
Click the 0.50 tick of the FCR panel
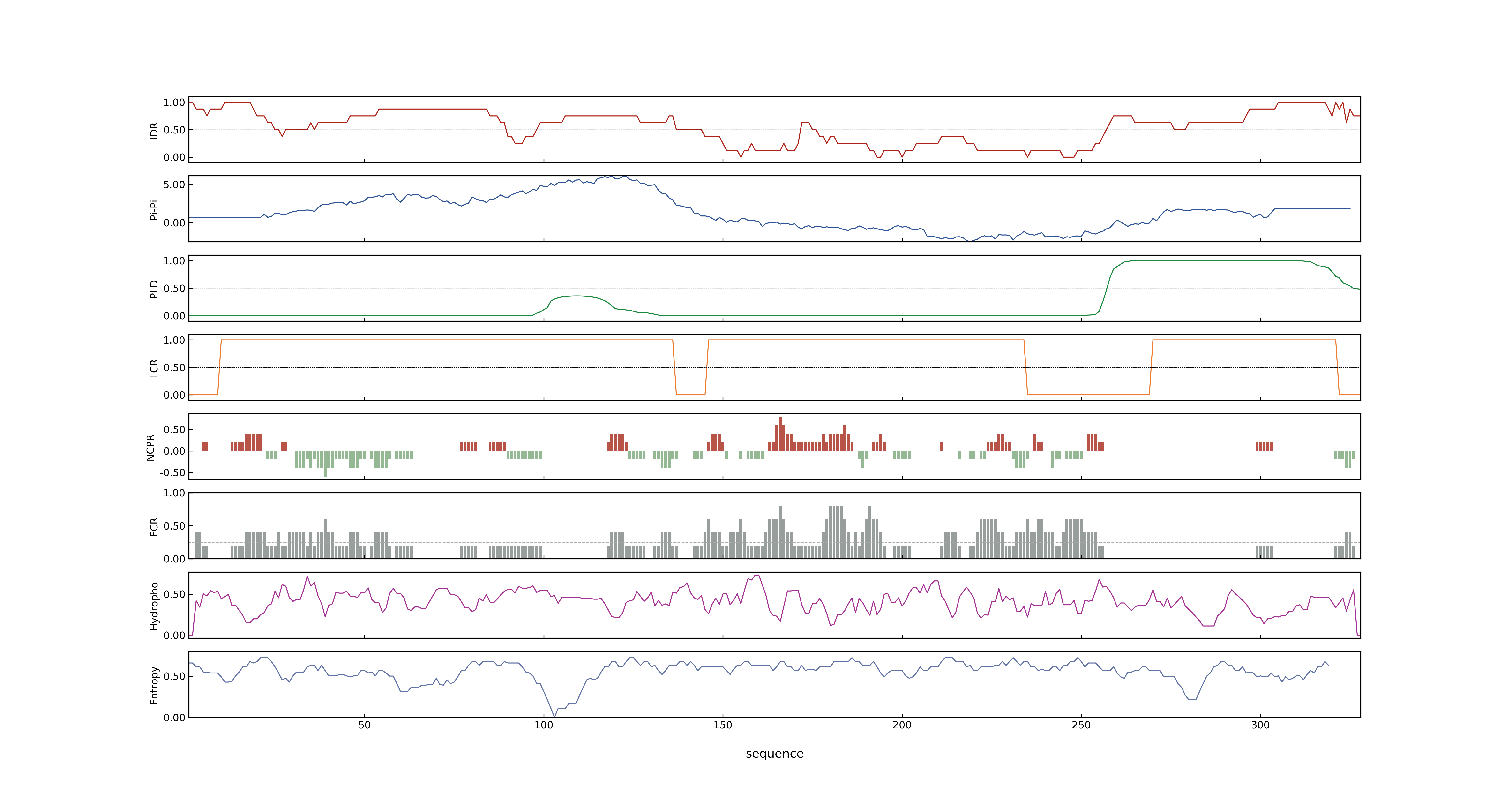point(174,526)
